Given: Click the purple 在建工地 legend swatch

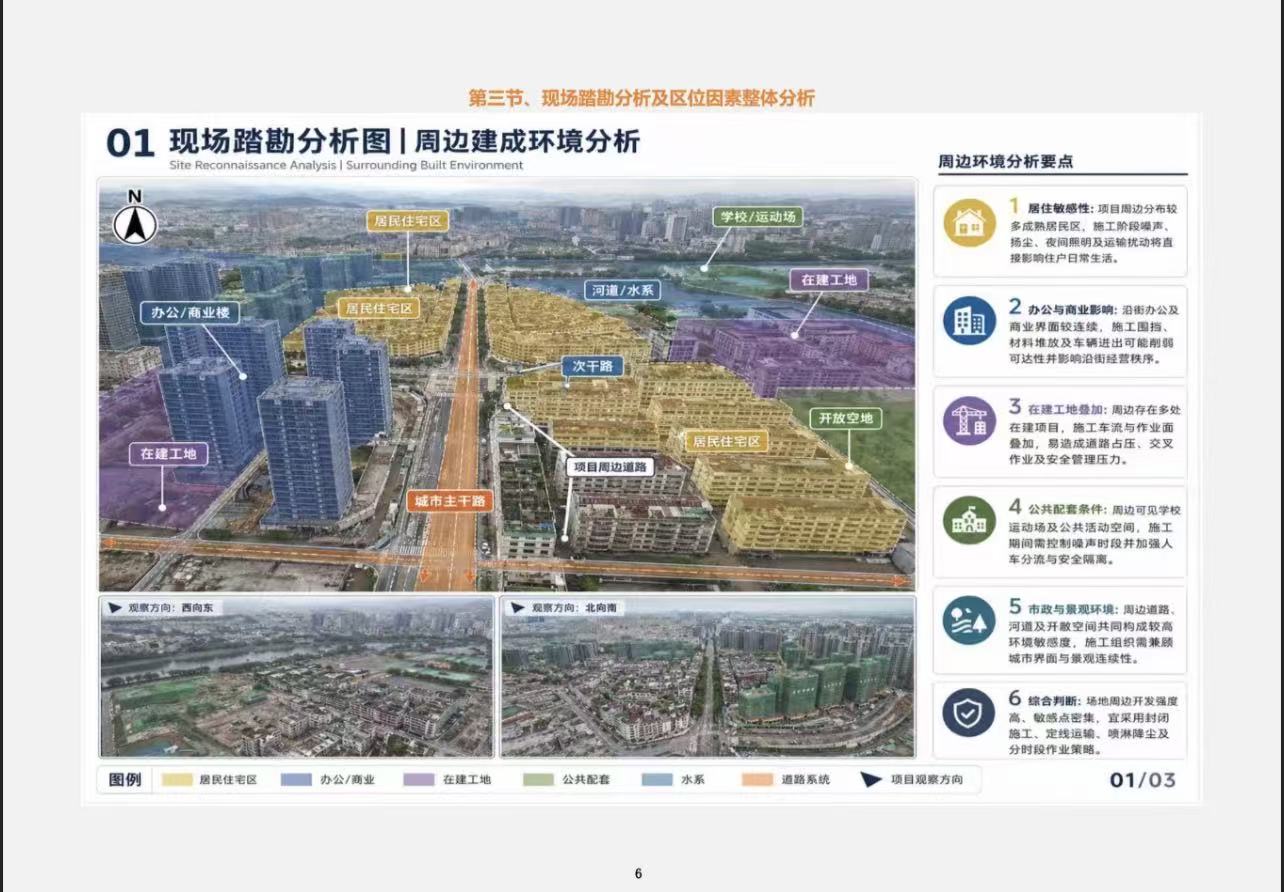Looking at the screenshot, I should click(x=418, y=779).
